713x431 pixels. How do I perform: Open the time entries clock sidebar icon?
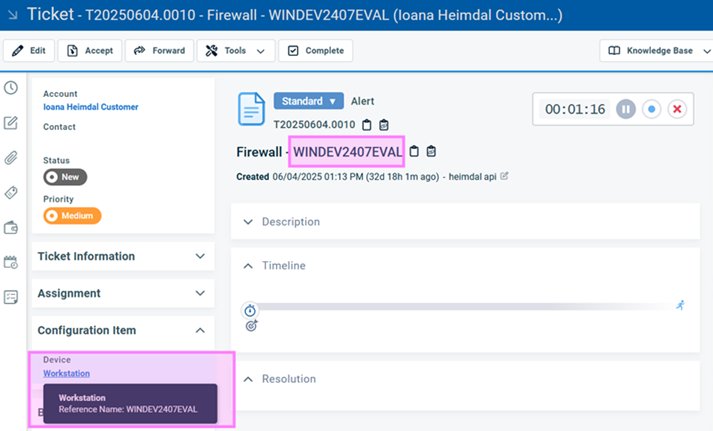(x=11, y=87)
